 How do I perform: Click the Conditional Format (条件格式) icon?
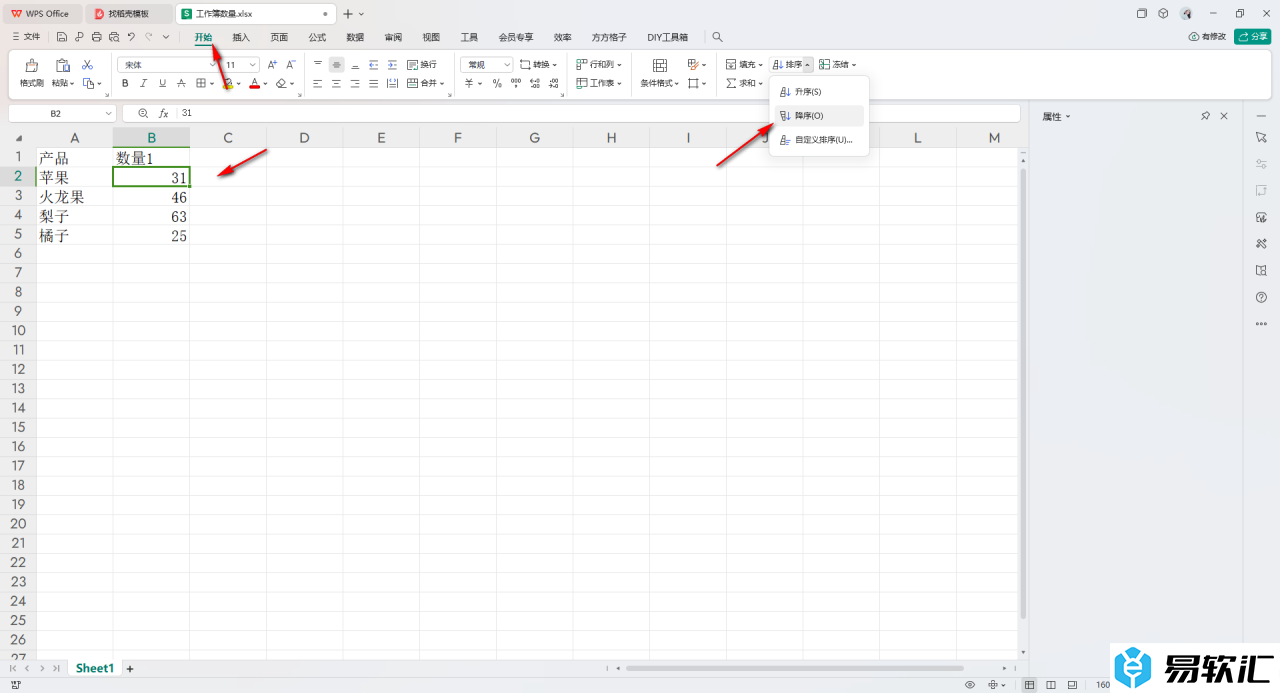pyautogui.click(x=660, y=65)
